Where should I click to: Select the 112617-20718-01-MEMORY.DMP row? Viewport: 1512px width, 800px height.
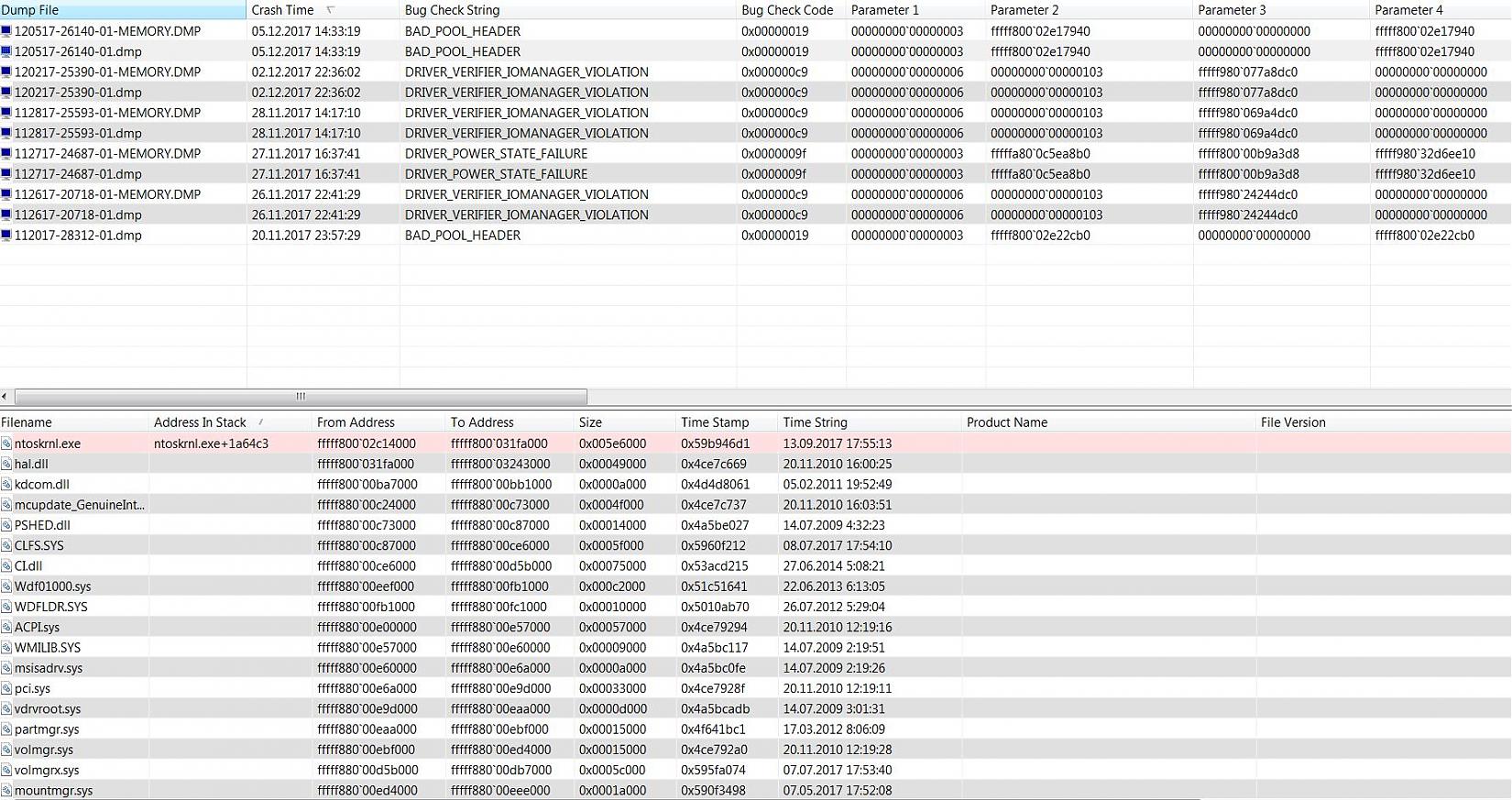tap(107, 194)
